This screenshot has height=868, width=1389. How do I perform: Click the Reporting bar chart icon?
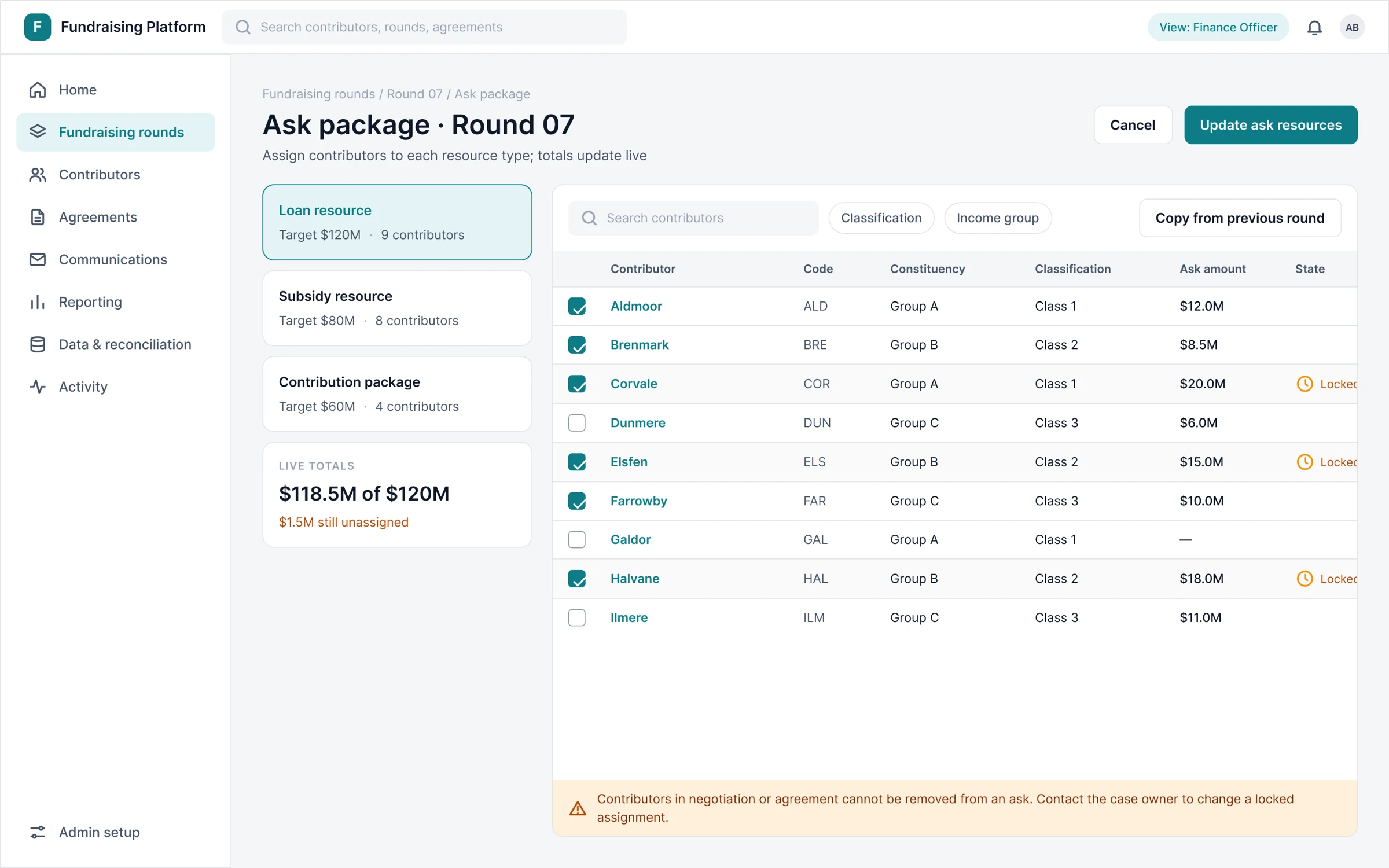click(38, 302)
